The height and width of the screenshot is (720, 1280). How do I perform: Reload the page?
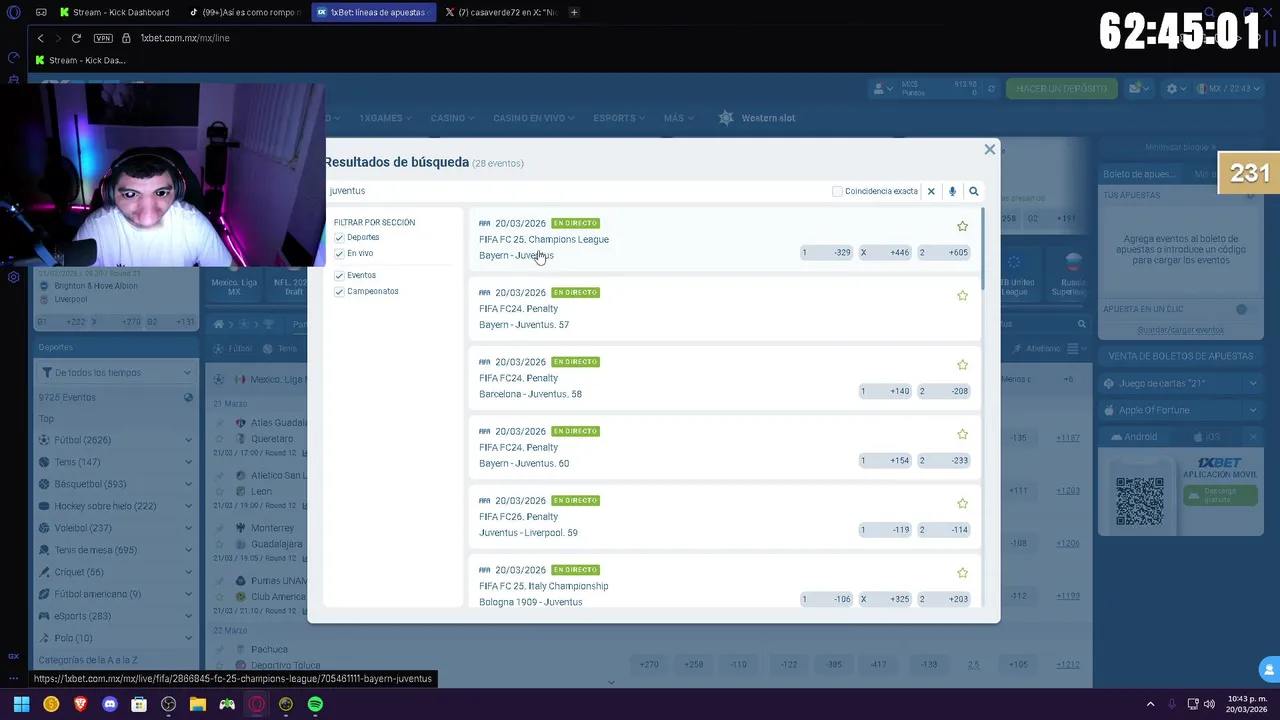[76, 38]
